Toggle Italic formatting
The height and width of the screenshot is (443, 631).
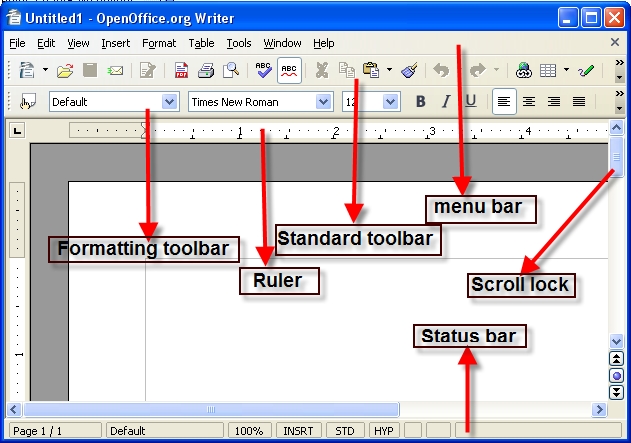(x=446, y=101)
